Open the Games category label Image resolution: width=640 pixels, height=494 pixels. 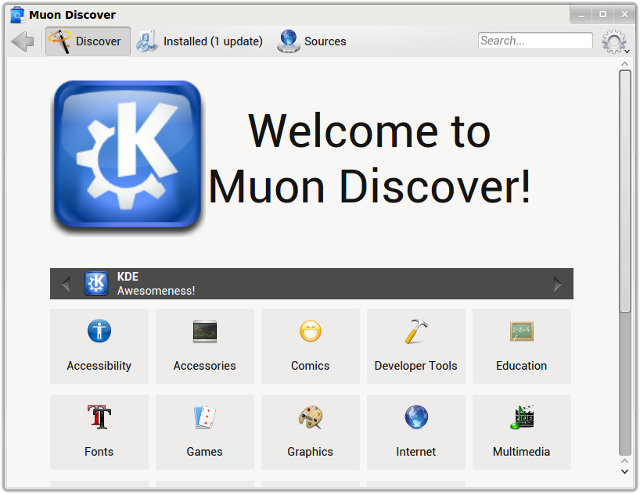204,452
